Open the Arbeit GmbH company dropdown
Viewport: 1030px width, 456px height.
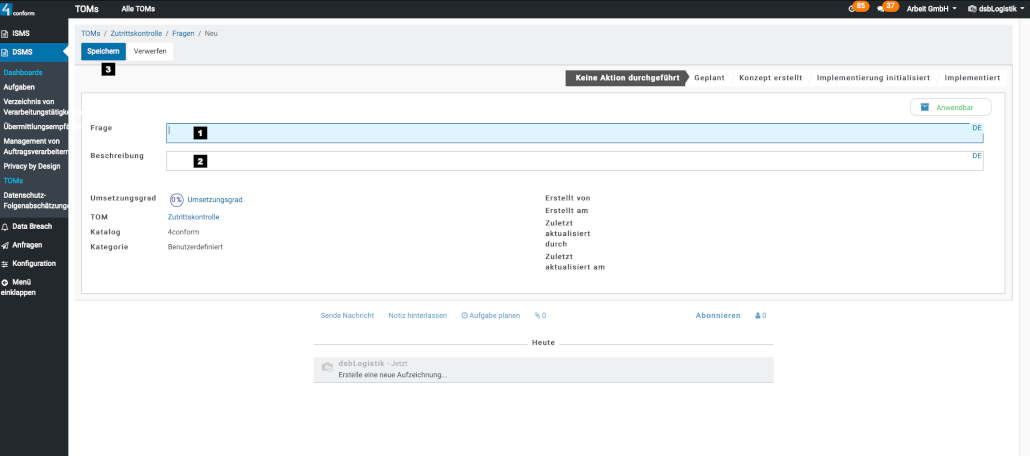[x=931, y=8]
